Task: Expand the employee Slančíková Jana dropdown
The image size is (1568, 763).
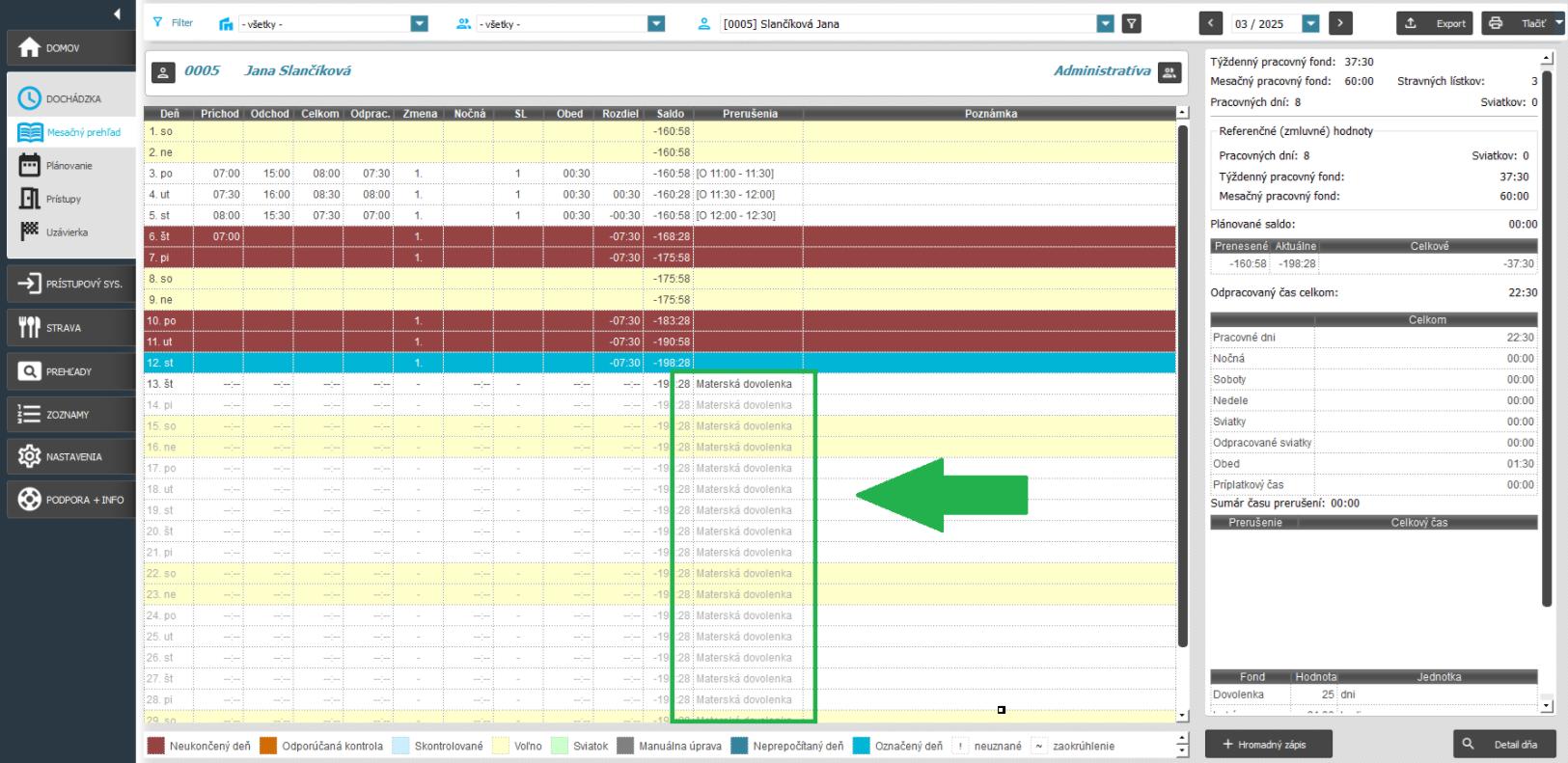Action: 1106,24
